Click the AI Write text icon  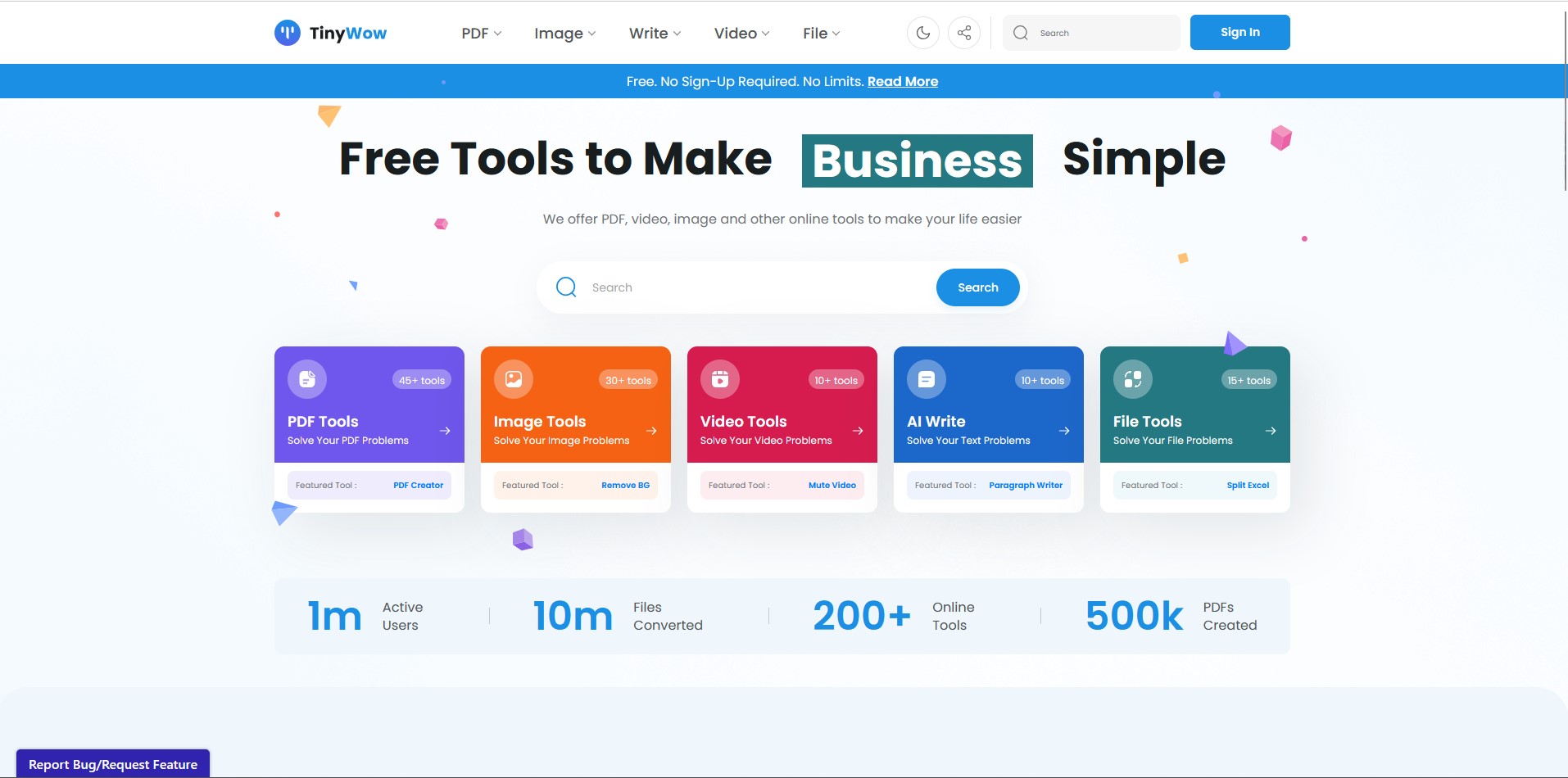coord(927,379)
